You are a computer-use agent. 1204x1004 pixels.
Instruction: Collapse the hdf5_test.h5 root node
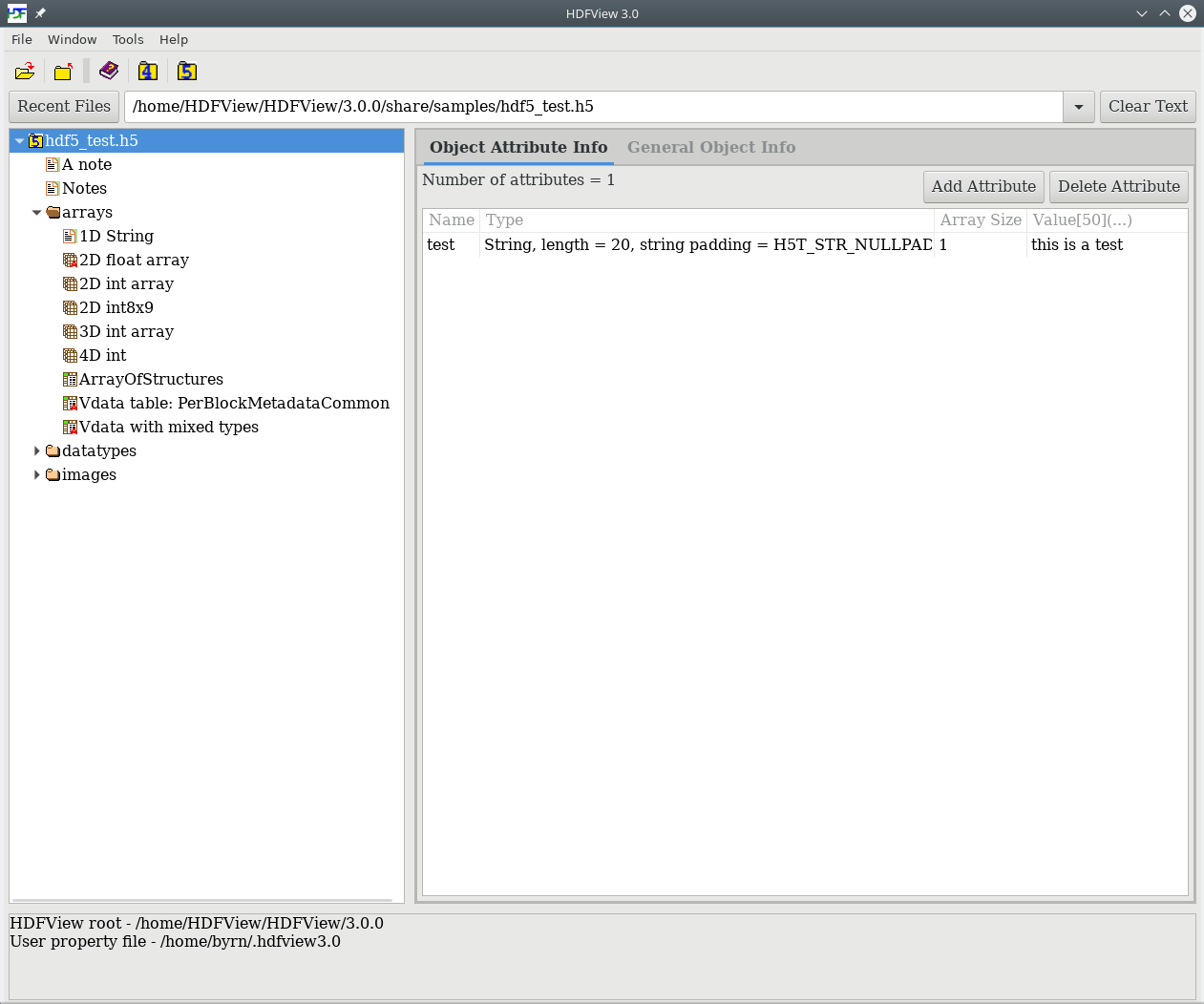(x=19, y=140)
